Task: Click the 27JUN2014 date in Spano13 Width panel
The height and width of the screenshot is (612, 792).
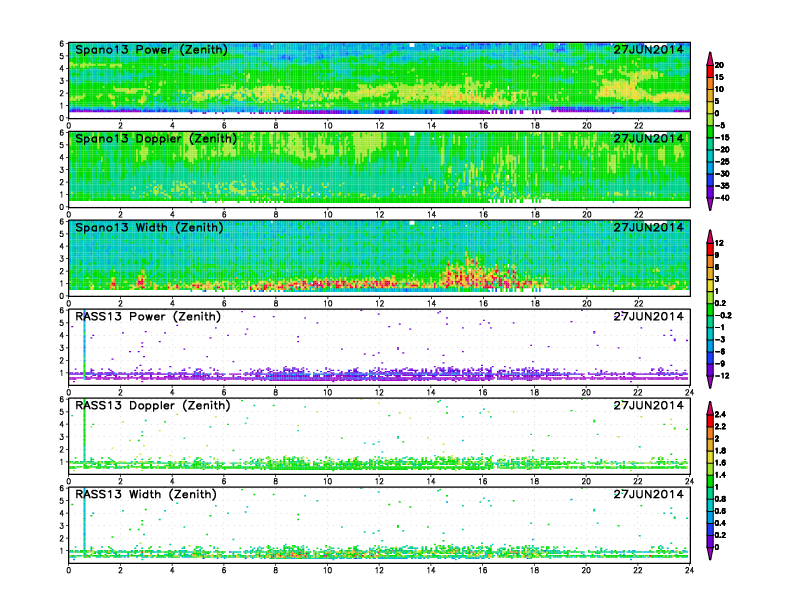Action: point(649,227)
